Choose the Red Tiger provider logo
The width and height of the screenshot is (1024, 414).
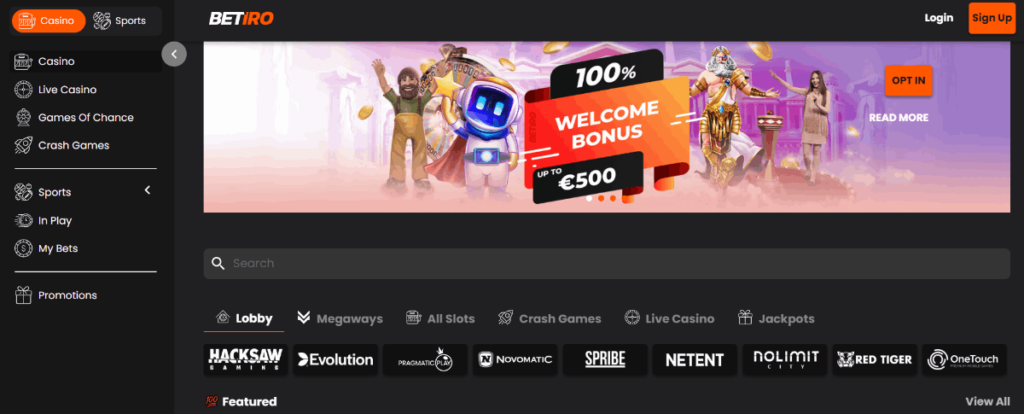point(875,360)
